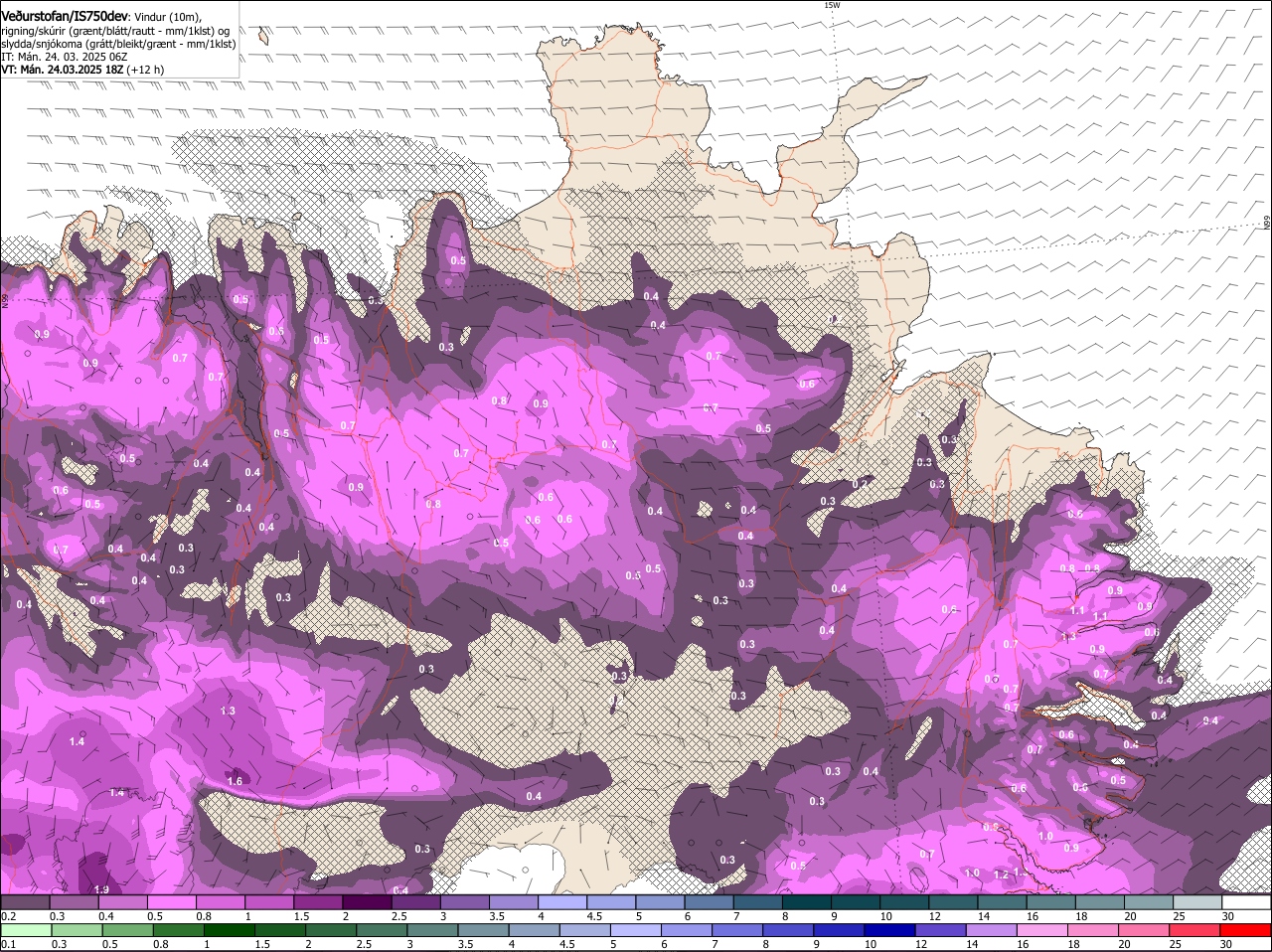Pick dark purple upper swatch starting at 2
Viewport: 1272px width, 952px height.
coord(370,902)
